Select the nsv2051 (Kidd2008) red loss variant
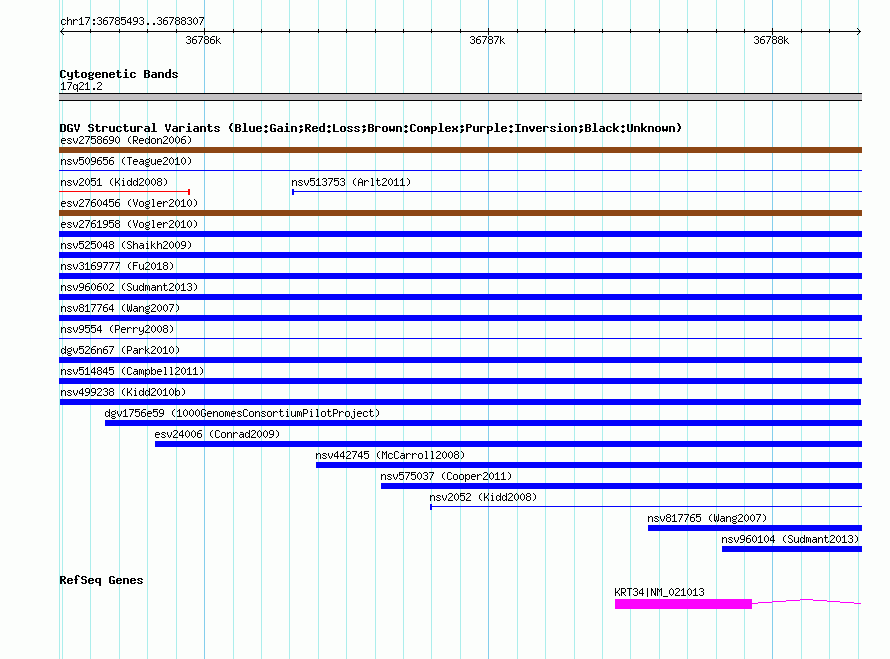Viewport: 890px width, 659px height. pos(125,191)
